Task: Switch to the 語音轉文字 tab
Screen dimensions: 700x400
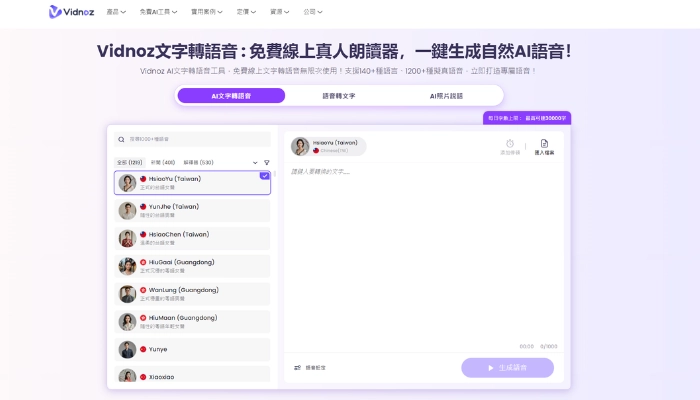Action: tap(338, 96)
